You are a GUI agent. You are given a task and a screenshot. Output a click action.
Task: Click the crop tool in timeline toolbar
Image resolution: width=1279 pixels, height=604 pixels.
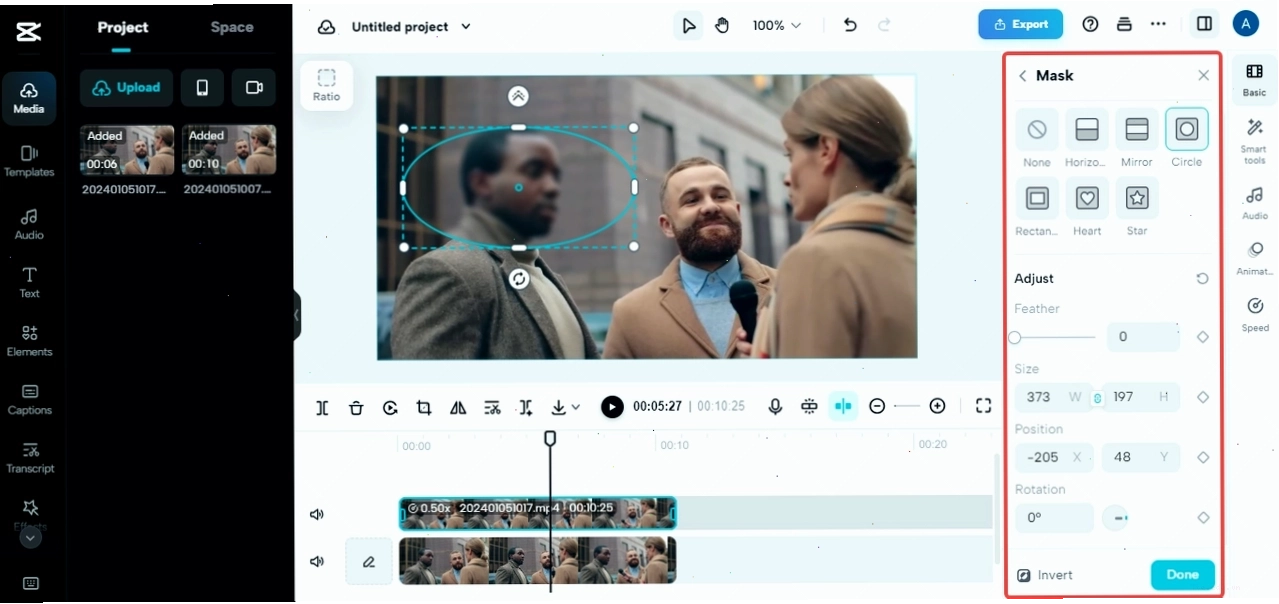(424, 407)
